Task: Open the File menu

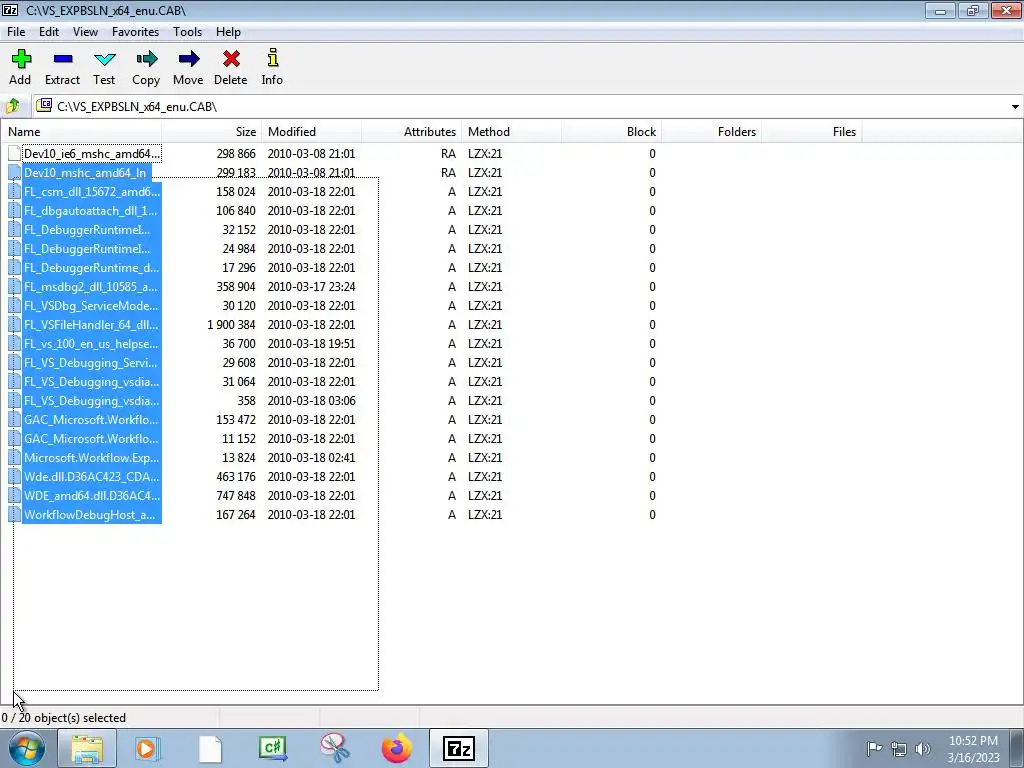Action: pos(16,31)
